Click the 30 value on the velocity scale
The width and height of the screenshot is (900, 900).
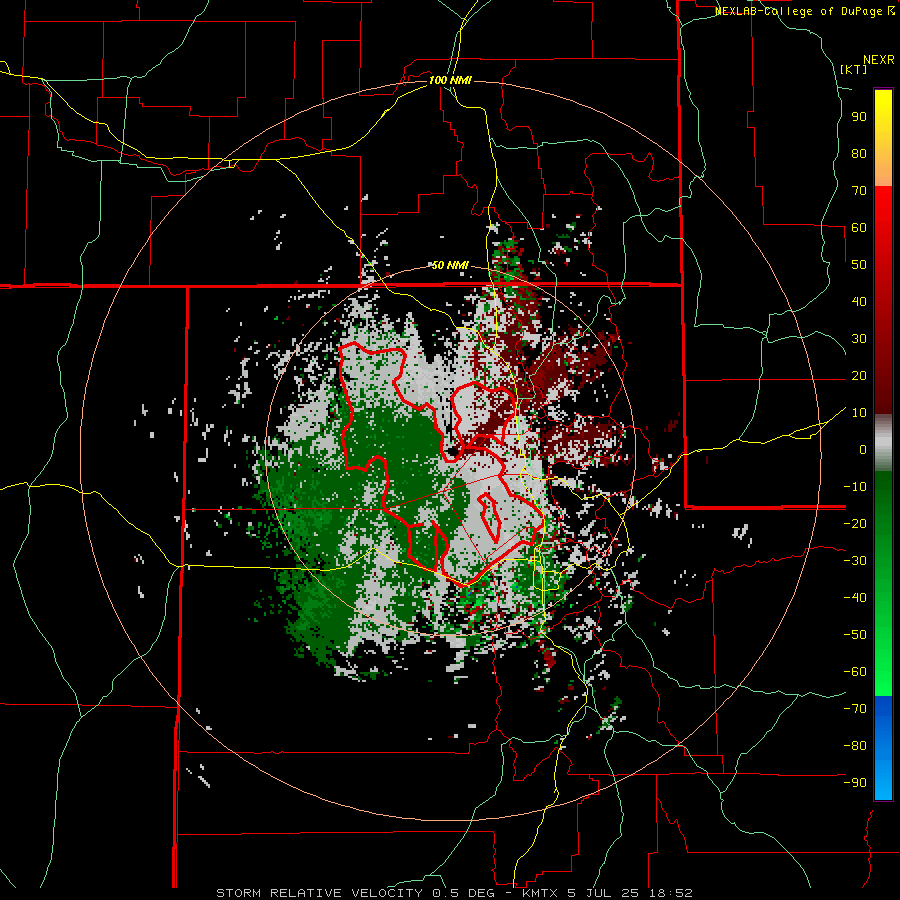pos(859,339)
